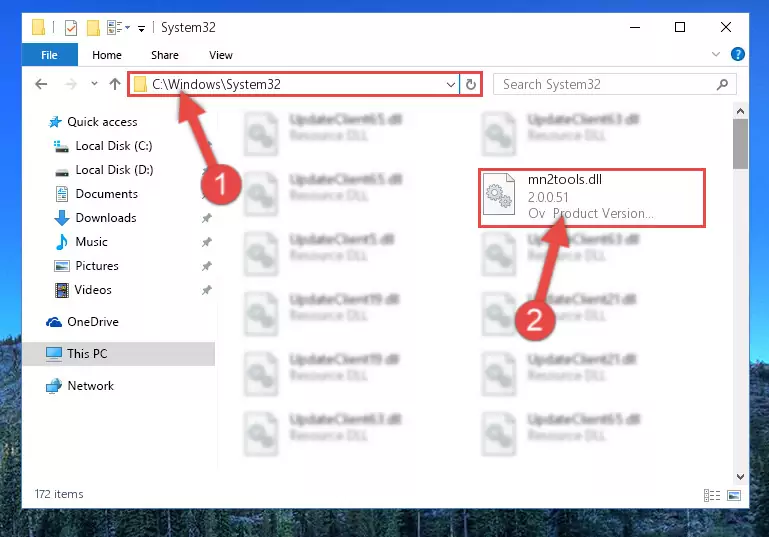The height and width of the screenshot is (537, 769).
Task: Switch to the Share ribbon tab
Action: (x=165, y=55)
